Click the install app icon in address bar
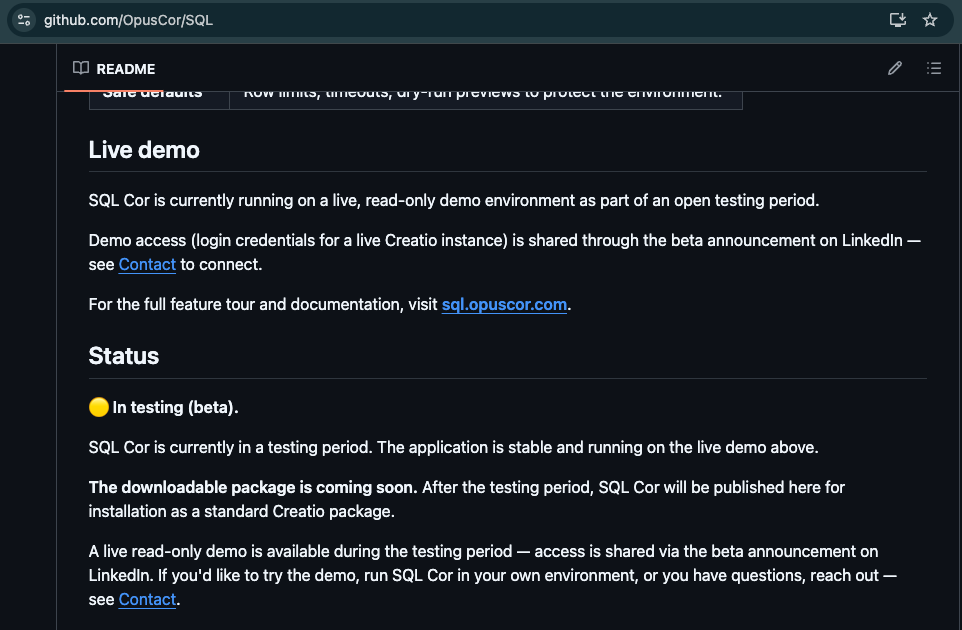This screenshot has width=962, height=630. [898, 20]
